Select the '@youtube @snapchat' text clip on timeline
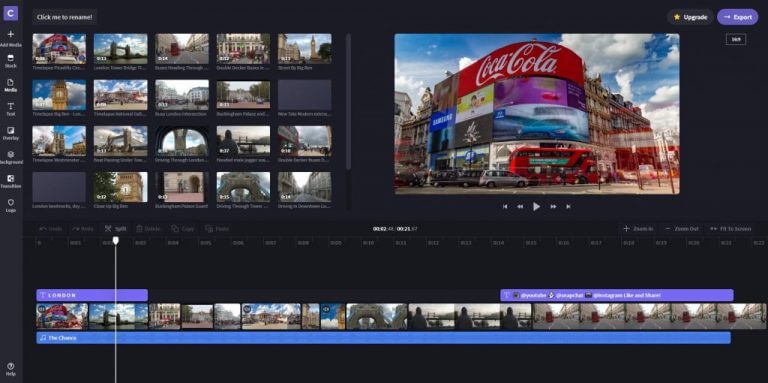 pyautogui.click(x=617, y=295)
